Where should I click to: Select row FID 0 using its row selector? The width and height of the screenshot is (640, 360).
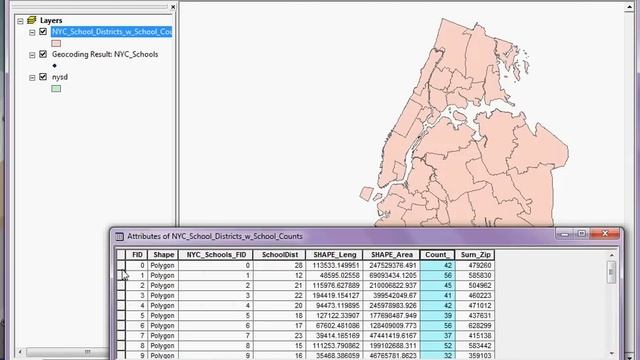click(121, 265)
